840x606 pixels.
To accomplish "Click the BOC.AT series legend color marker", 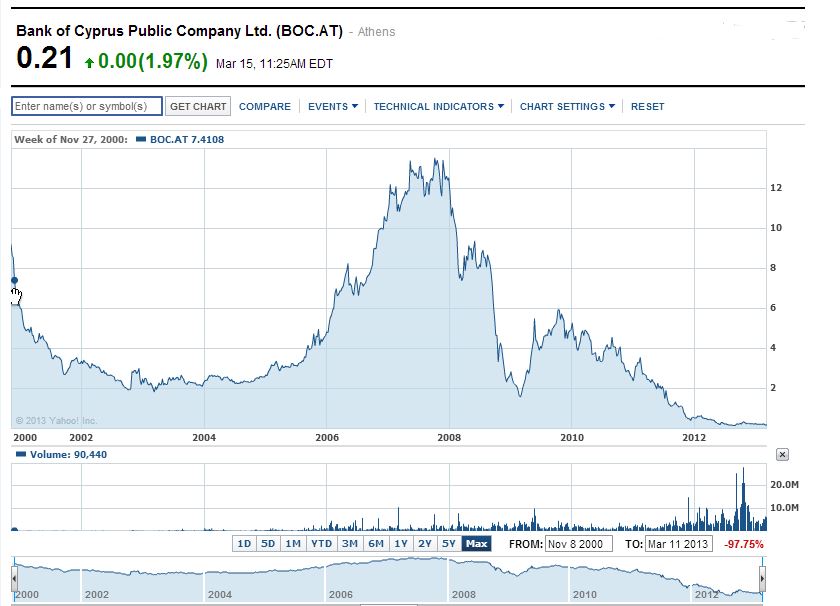I will 141,139.
